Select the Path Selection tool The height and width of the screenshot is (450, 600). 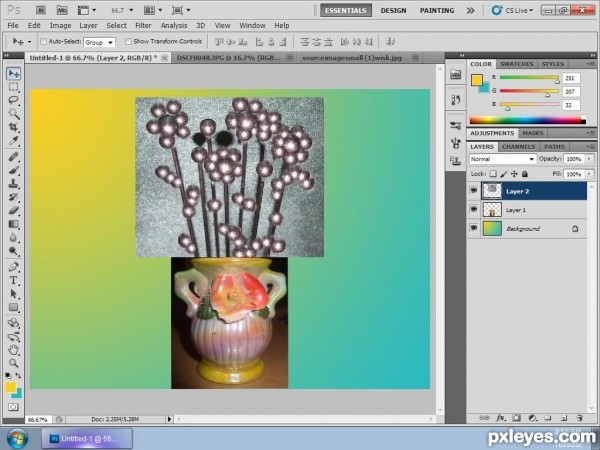pos(13,294)
